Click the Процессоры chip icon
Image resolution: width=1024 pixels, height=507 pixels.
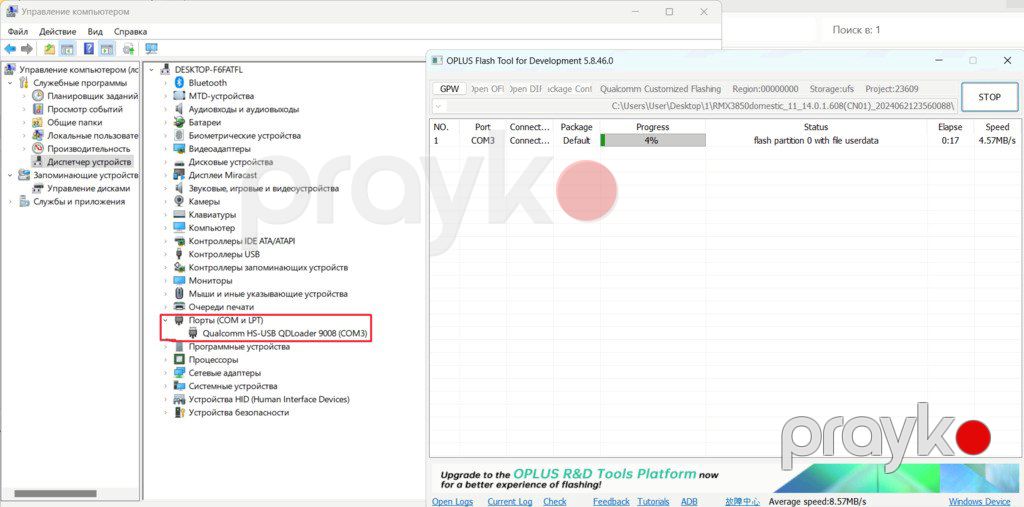coord(180,360)
